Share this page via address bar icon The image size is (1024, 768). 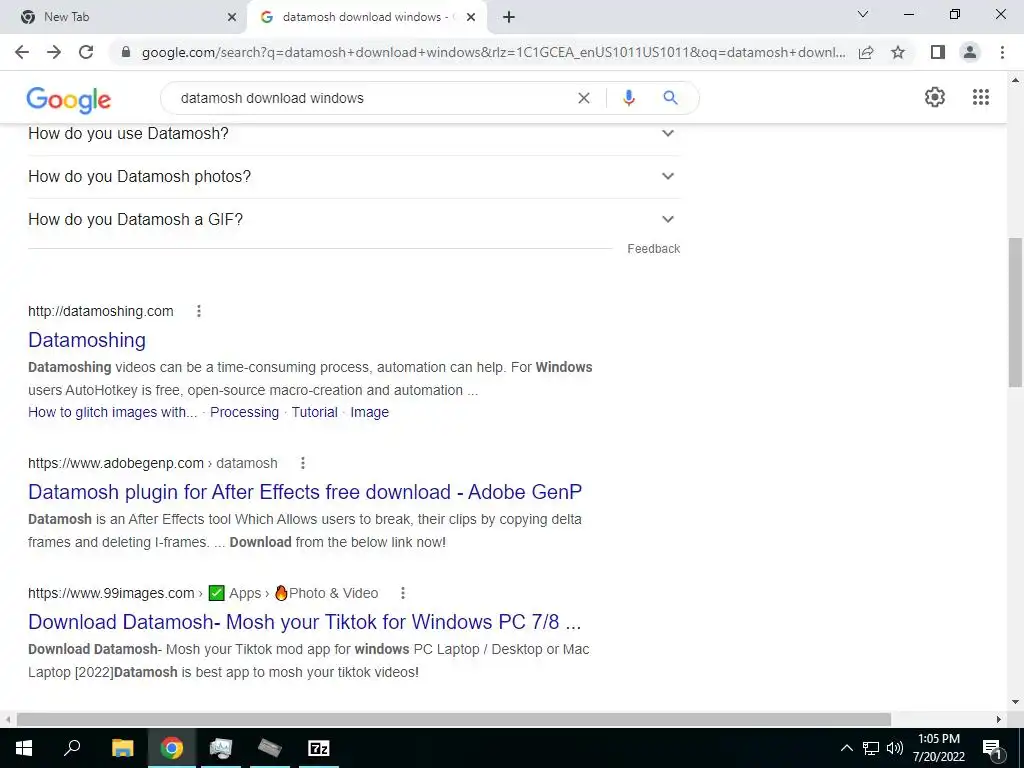tap(866, 52)
